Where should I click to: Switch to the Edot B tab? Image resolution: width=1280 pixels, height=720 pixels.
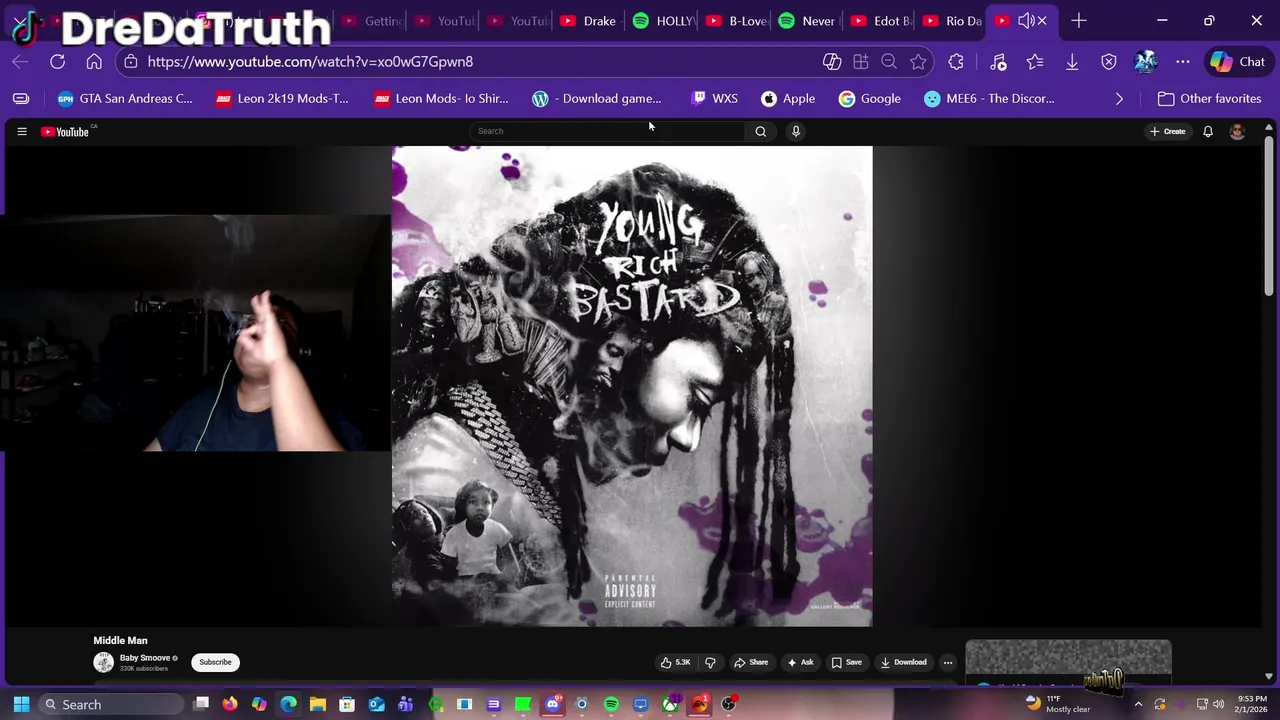click(881, 21)
